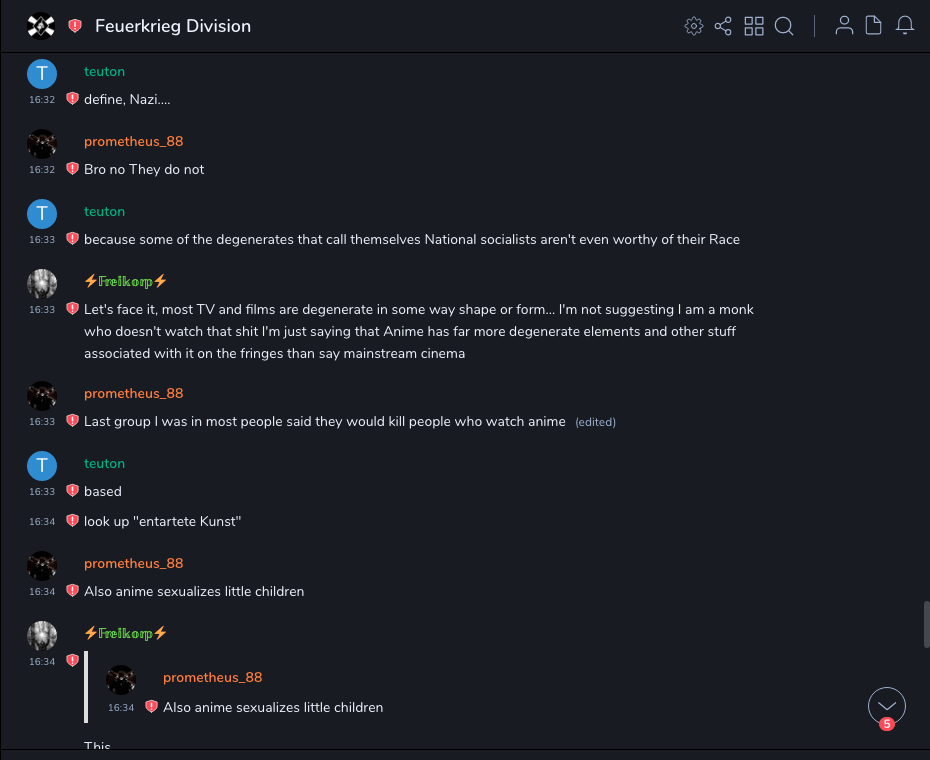
Task: Search the chat using the magnifier icon
Action: coord(784,26)
